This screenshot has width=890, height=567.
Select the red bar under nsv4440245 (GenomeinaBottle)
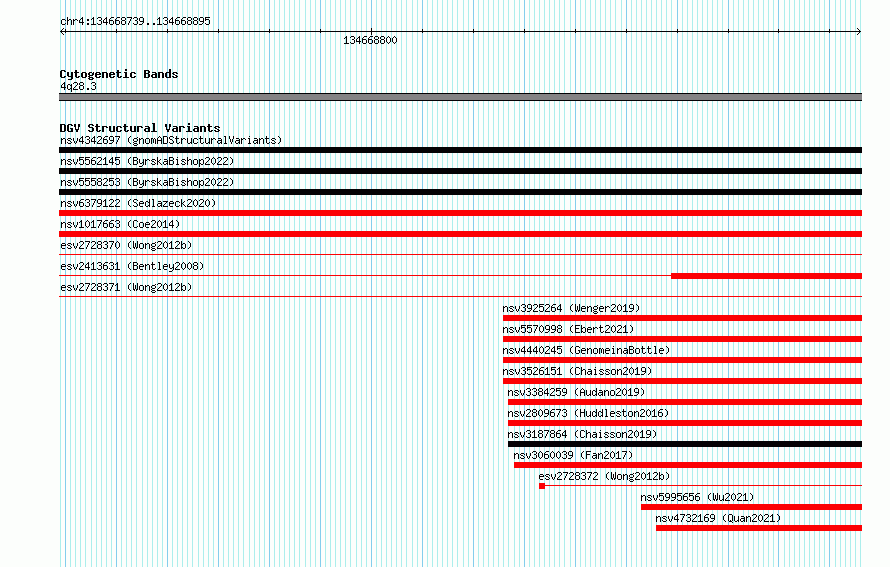pos(682,360)
